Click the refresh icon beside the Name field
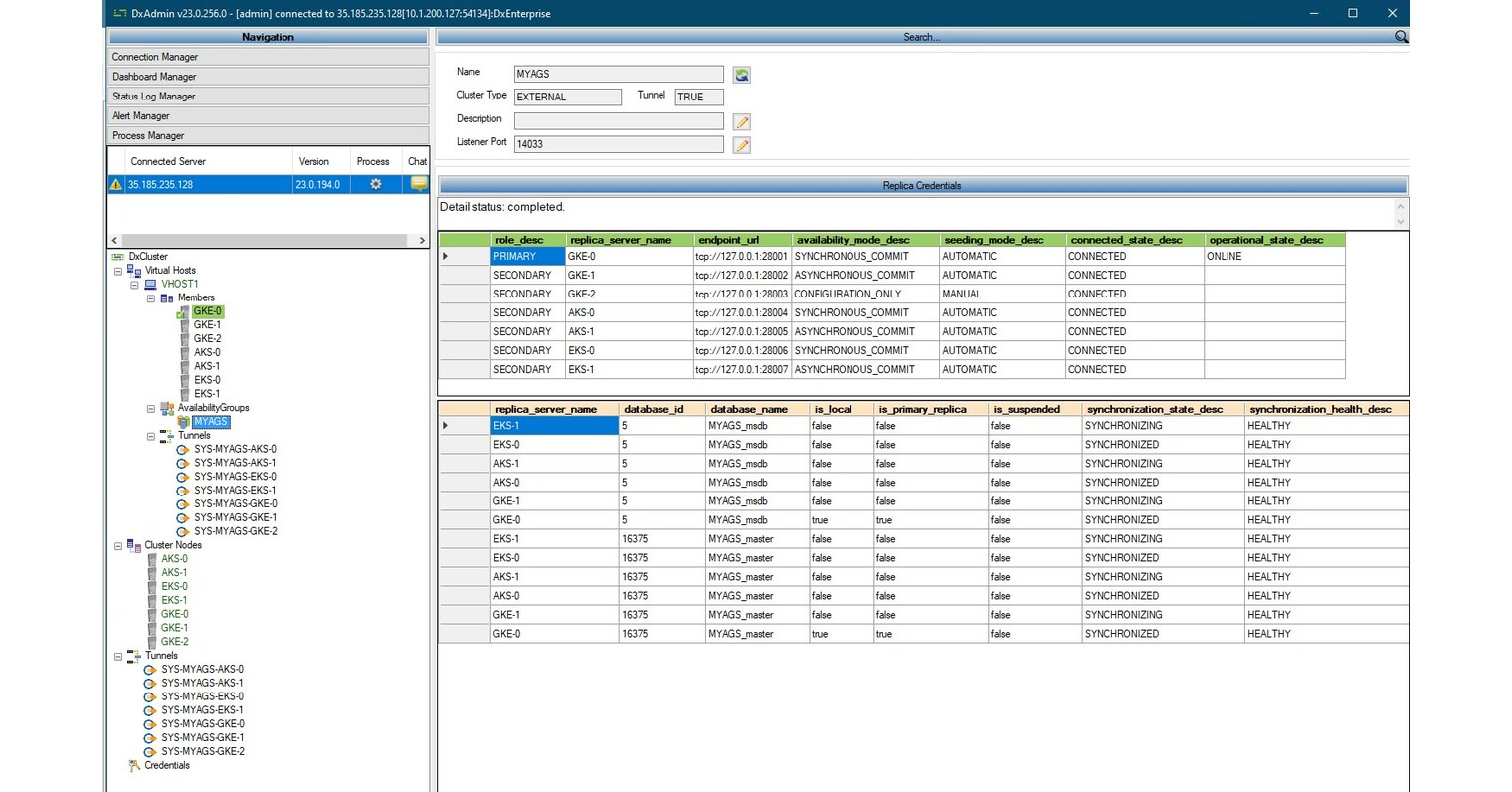Viewport: 1512px width, 792px height. pyautogui.click(x=741, y=73)
